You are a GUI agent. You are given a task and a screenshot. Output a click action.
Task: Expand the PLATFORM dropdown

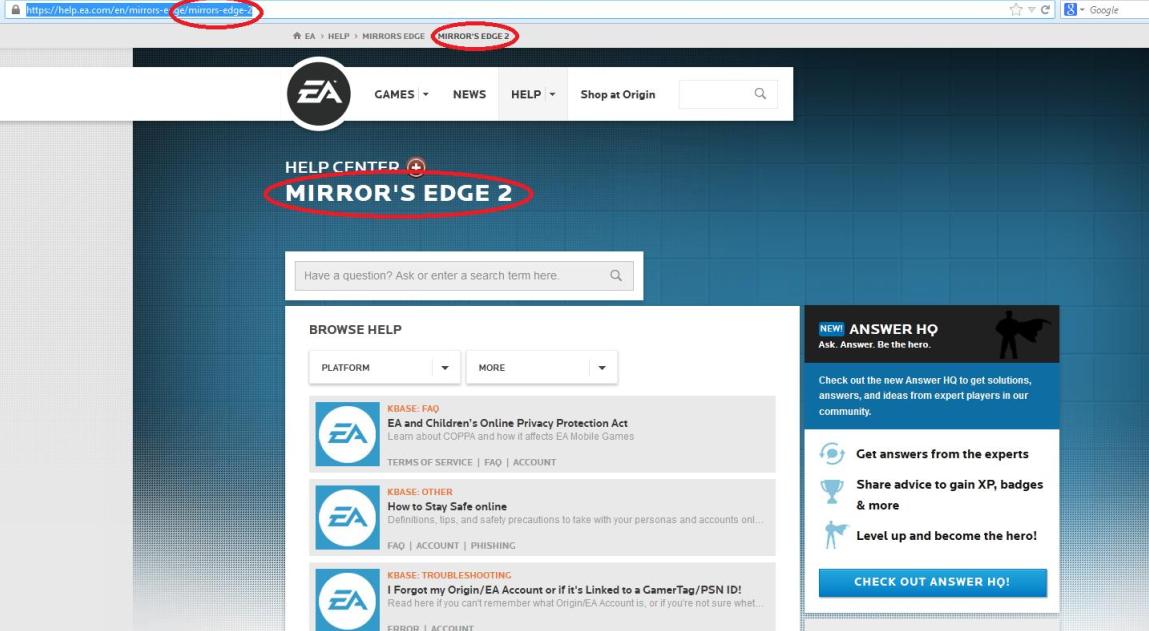coord(384,368)
